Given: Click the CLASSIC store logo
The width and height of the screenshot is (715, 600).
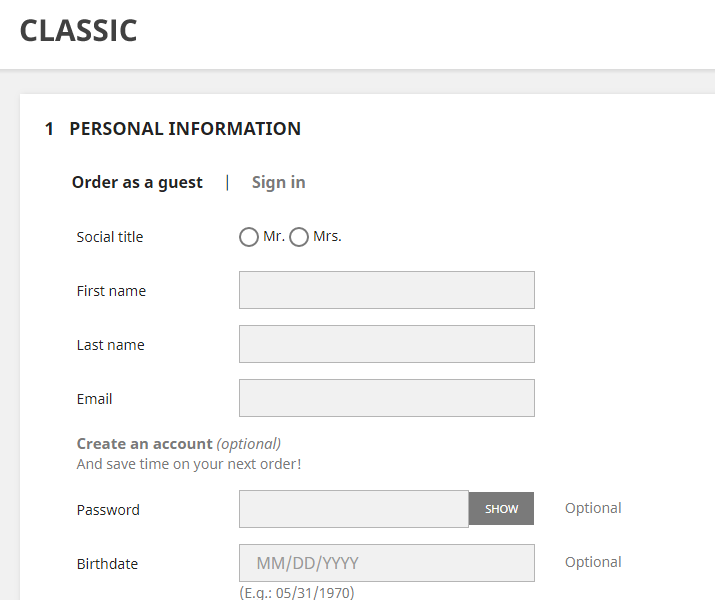Looking at the screenshot, I should (78, 31).
